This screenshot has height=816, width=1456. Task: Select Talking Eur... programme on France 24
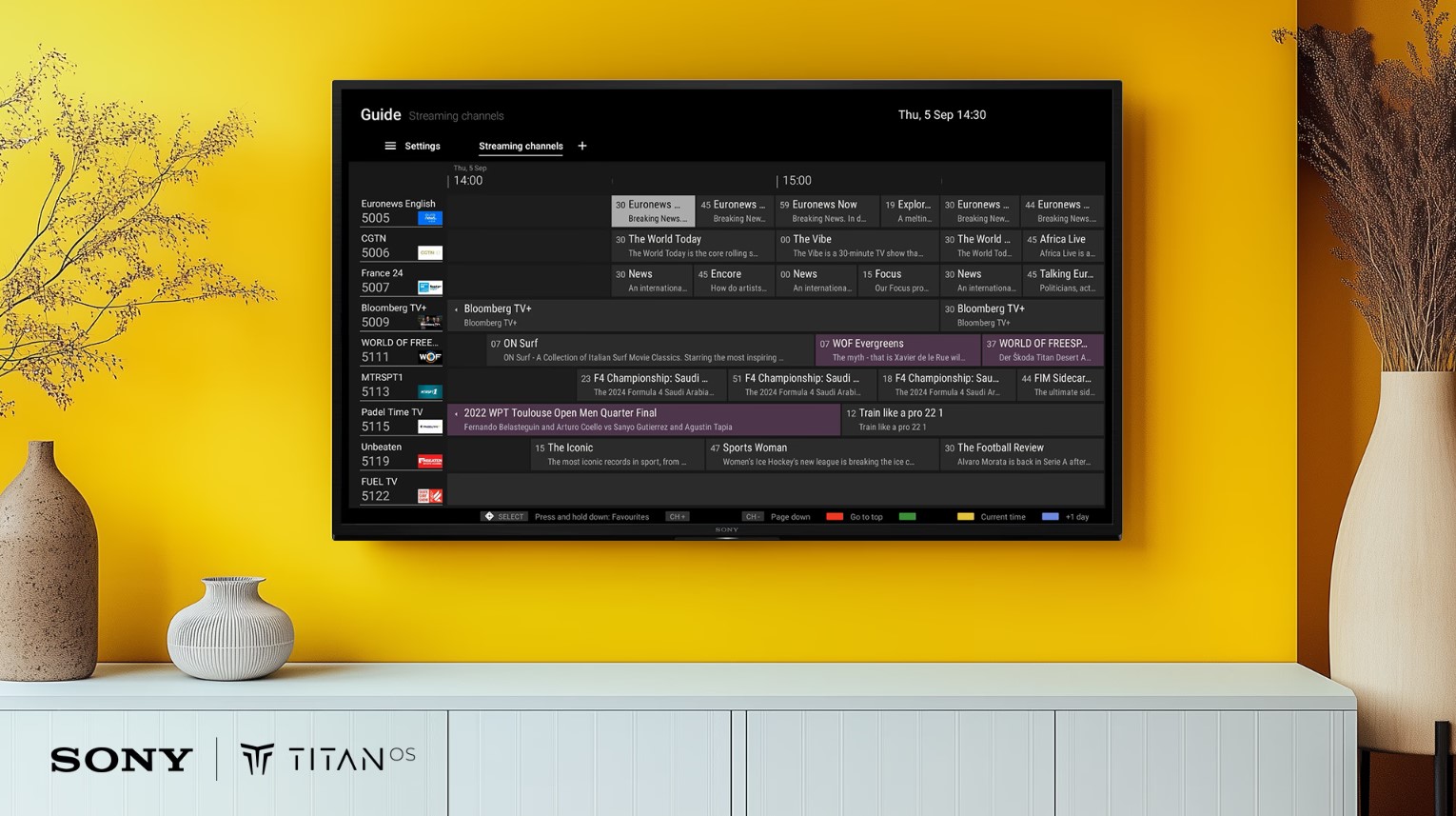click(x=1063, y=281)
